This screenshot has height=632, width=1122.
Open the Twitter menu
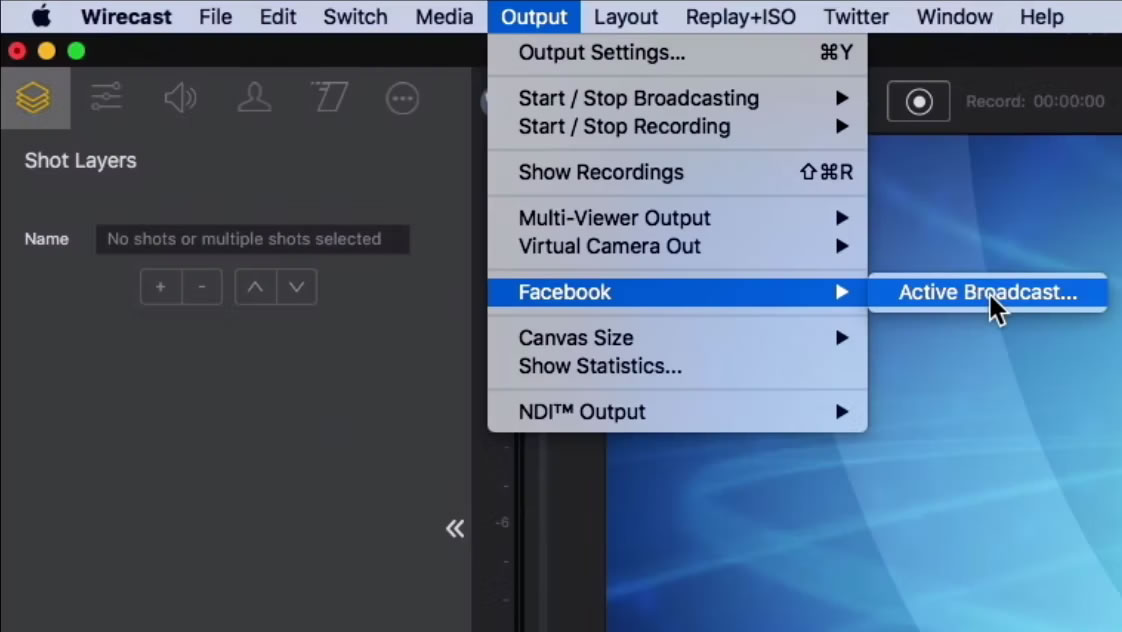[x=856, y=16]
